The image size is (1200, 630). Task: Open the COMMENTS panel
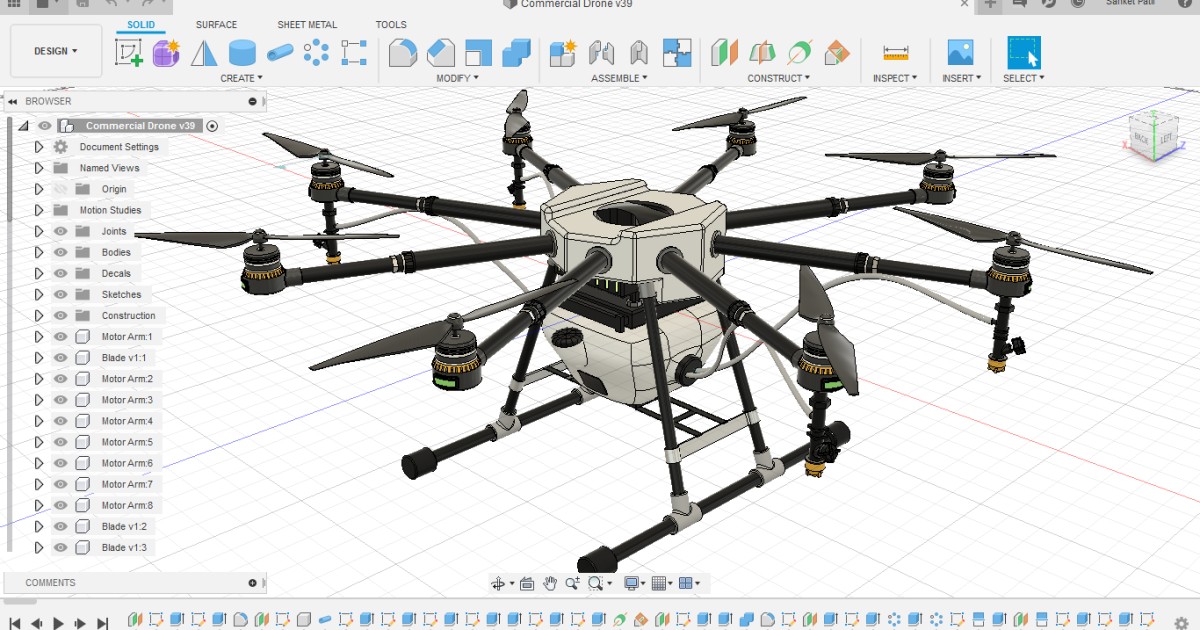[50, 582]
